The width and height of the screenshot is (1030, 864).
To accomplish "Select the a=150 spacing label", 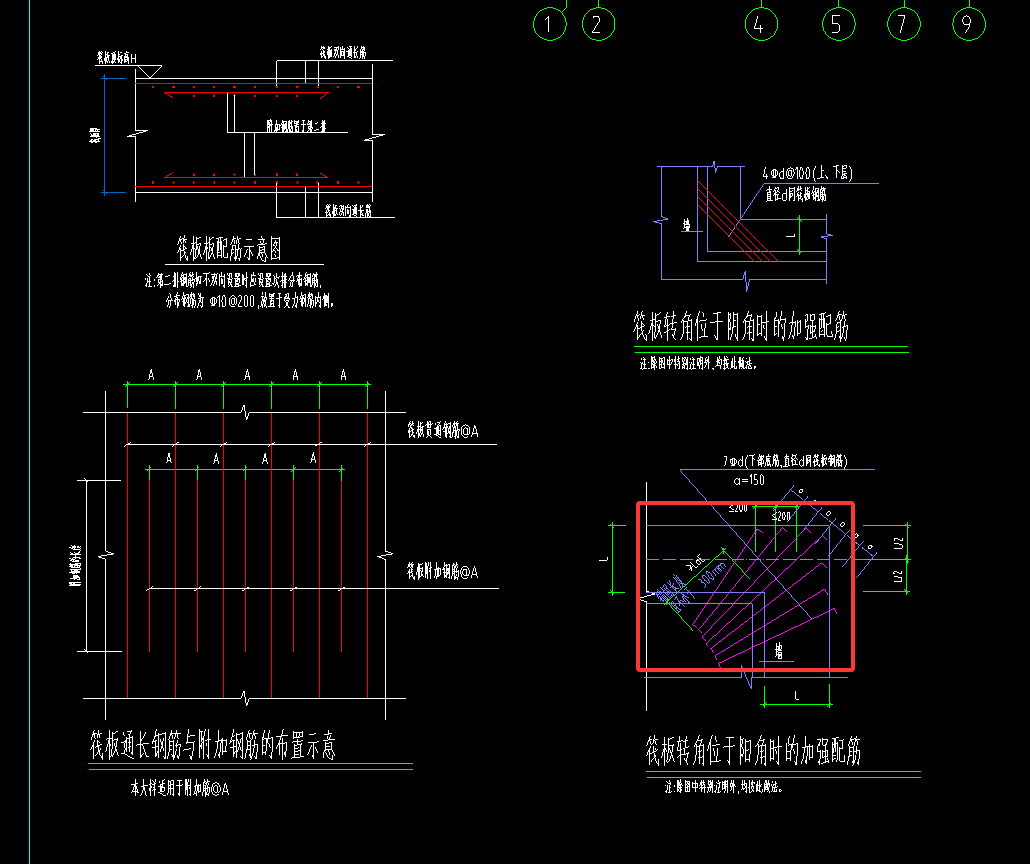I will click(x=749, y=480).
